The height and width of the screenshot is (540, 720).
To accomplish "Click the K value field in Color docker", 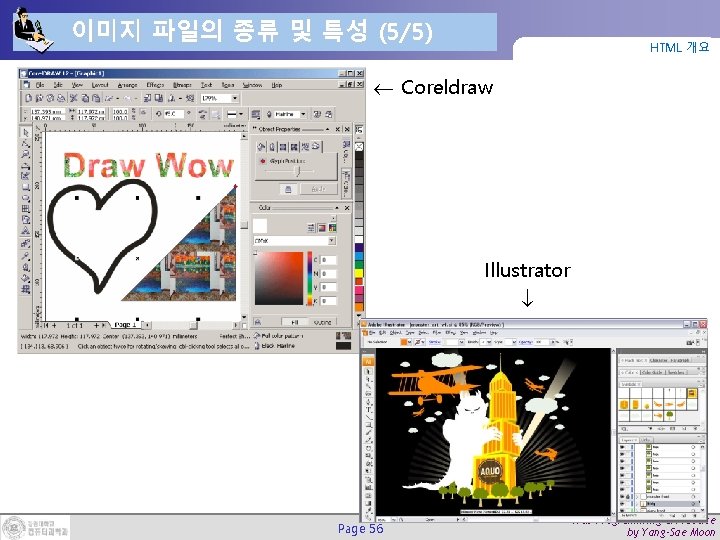I will tap(328, 301).
